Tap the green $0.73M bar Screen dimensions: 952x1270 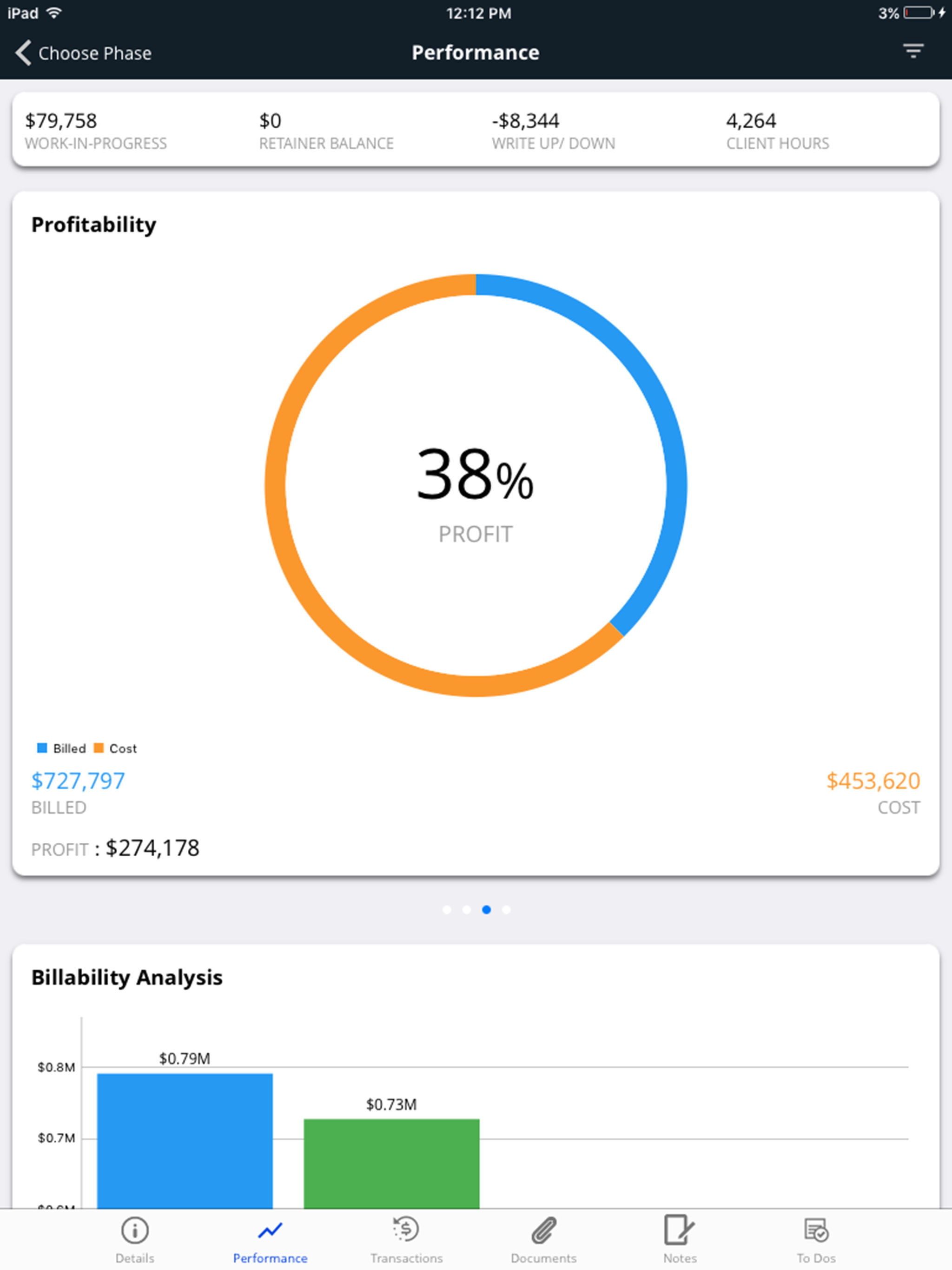coord(391,1164)
